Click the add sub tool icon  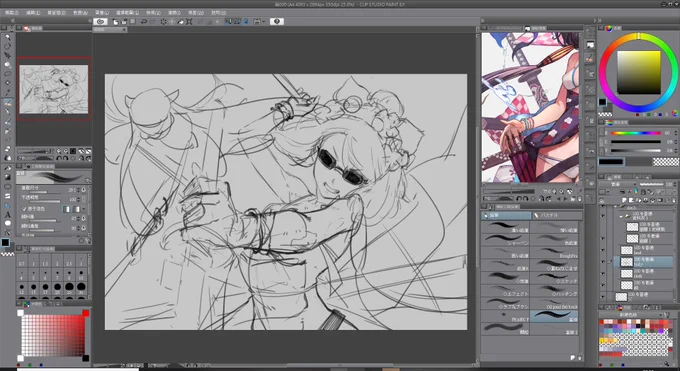click(572, 358)
